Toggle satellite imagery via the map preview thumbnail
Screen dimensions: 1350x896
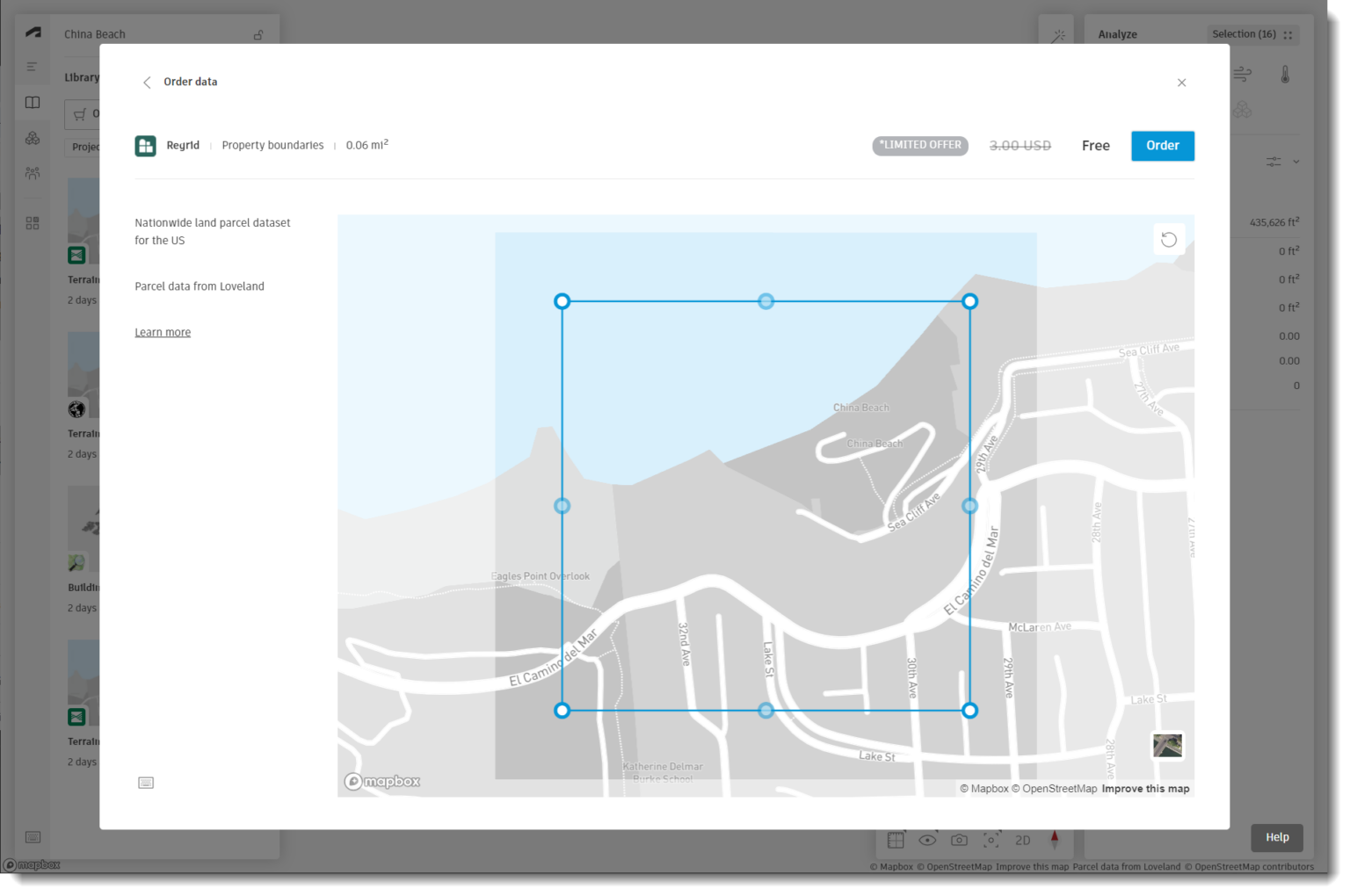[x=1167, y=745]
